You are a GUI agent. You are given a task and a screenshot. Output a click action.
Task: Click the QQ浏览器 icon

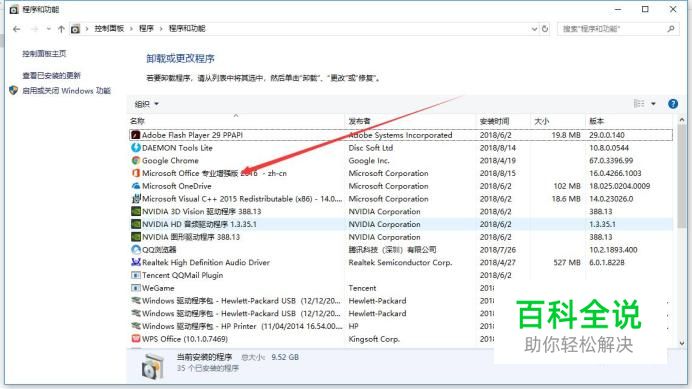click(136, 249)
